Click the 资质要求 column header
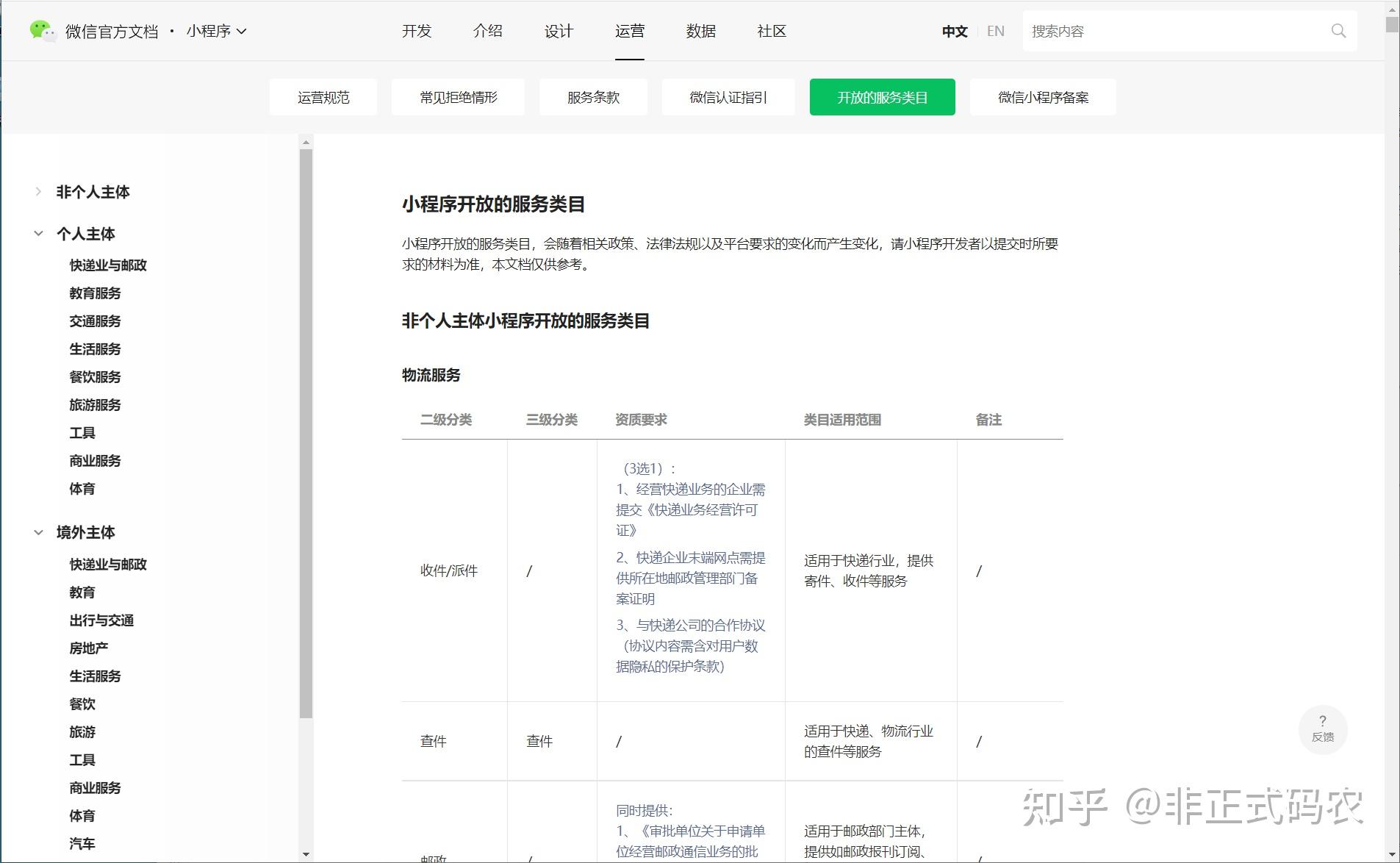Image resolution: width=1400 pixels, height=863 pixels. tap(641, 420)
